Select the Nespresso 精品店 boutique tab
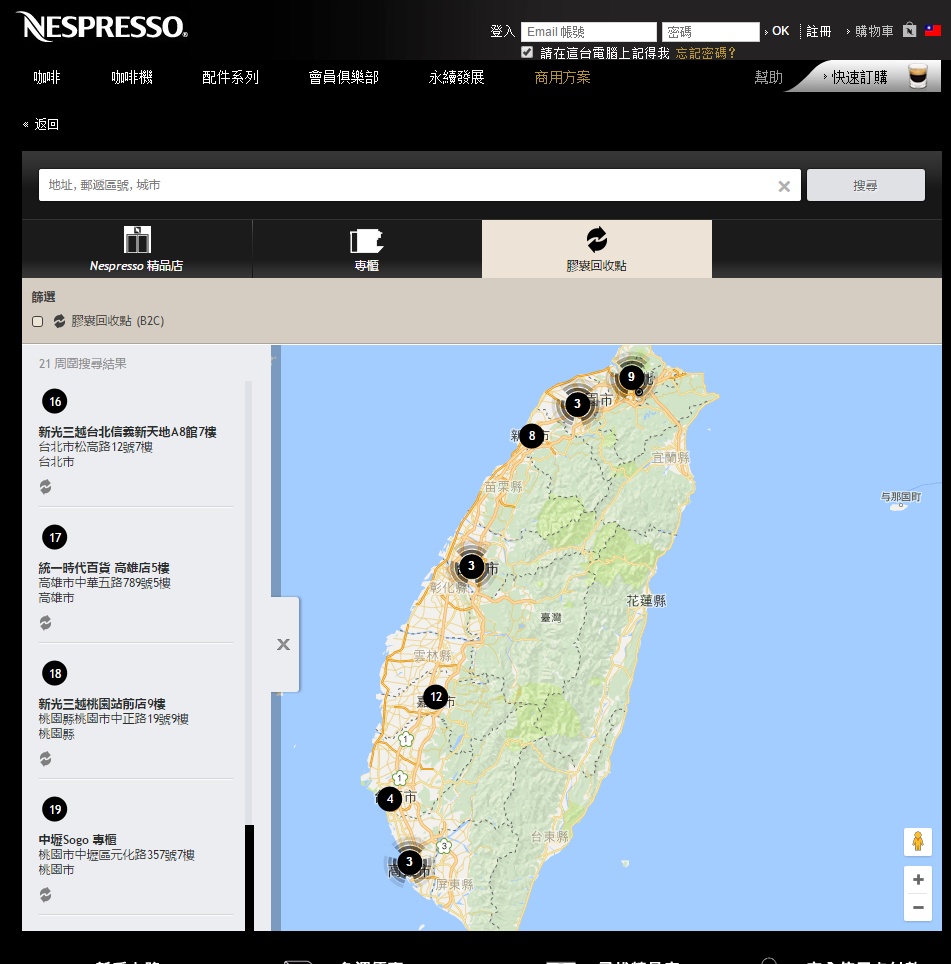The image size is (951, 964). [x=137, y=249]
